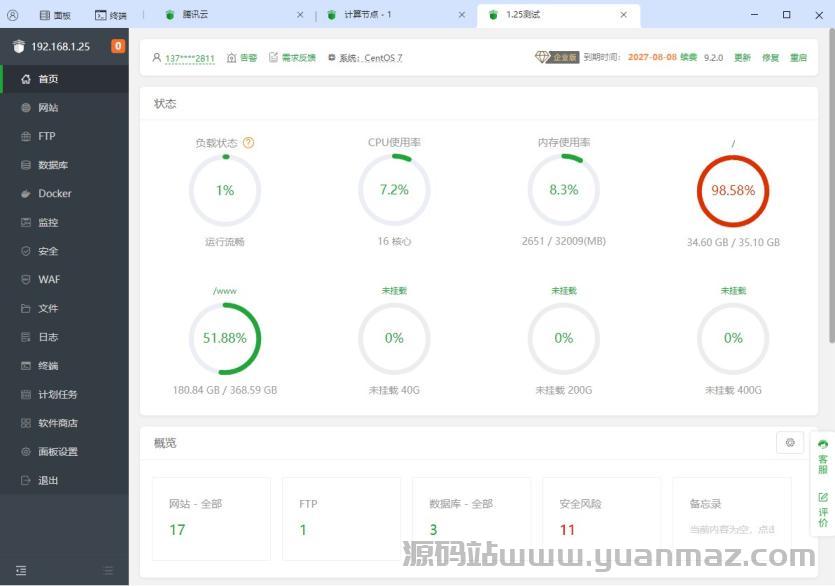Select the 腾讯云 server tab
The width and height of the screenshot is (835, 586).
(x=234, y=15)
